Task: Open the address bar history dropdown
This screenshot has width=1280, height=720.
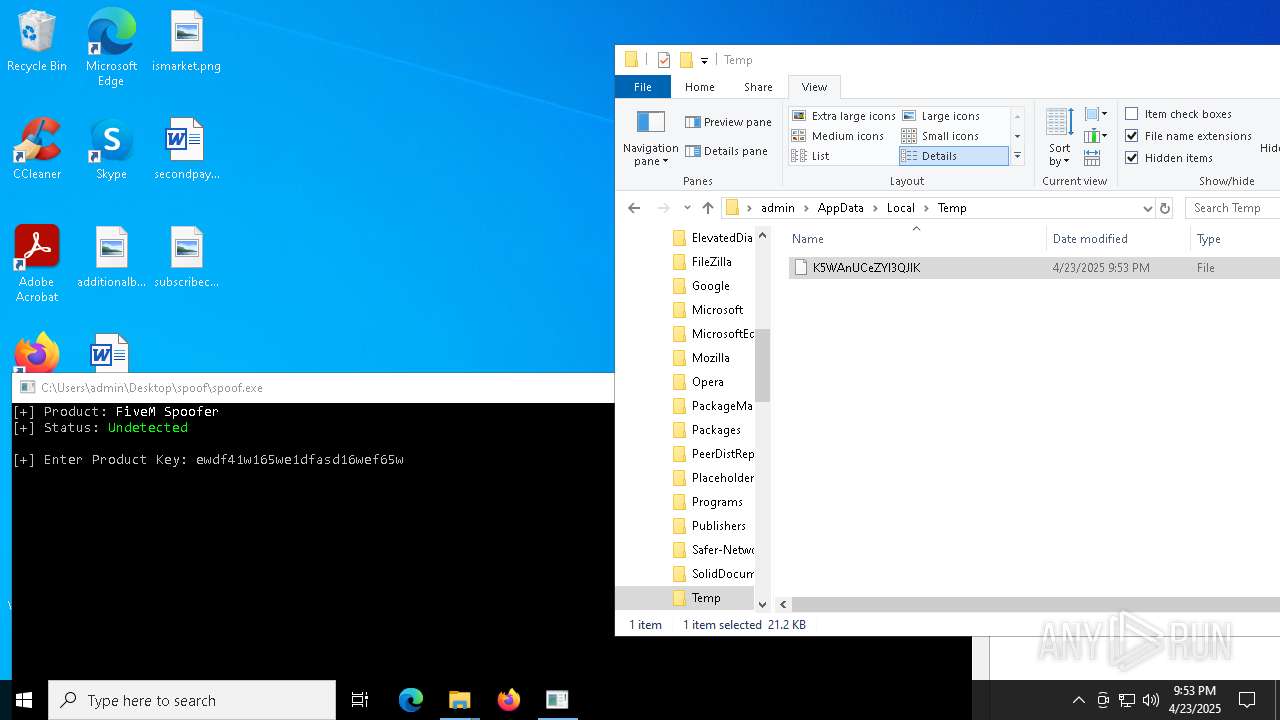Action: pyautogui.click(x=1147, y=208)
